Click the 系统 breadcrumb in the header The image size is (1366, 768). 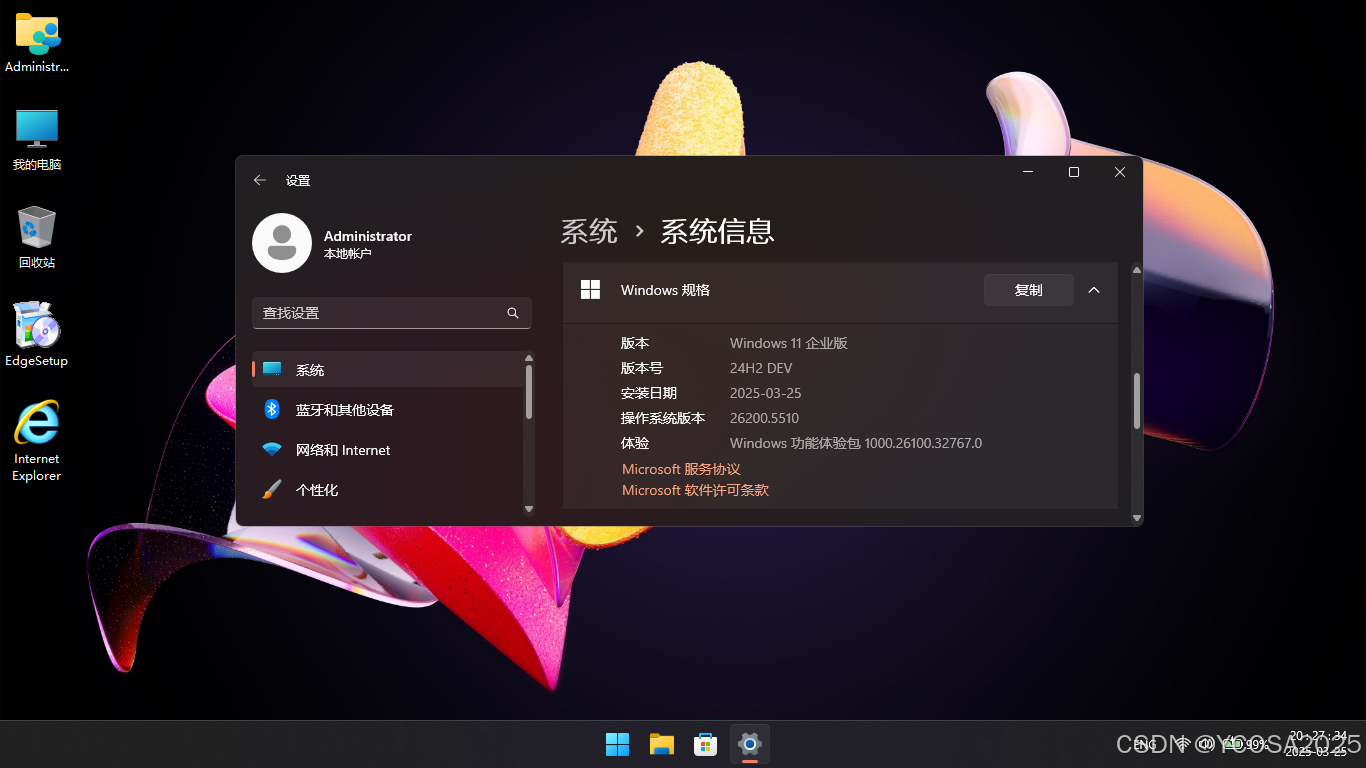(589, 232)
